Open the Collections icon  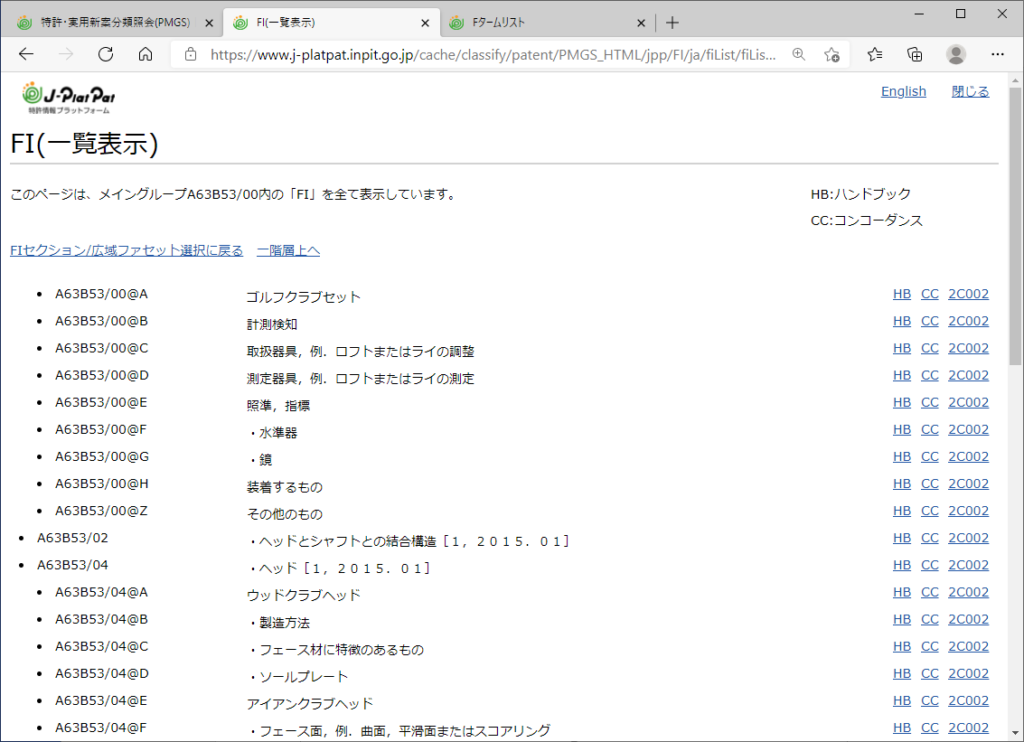(914, 54)
